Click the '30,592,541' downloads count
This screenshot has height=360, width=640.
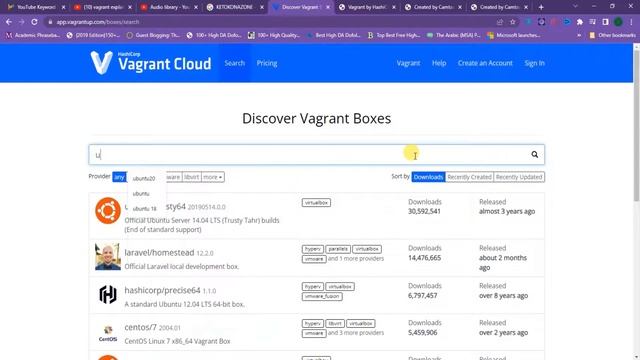(x=424, y=211)
